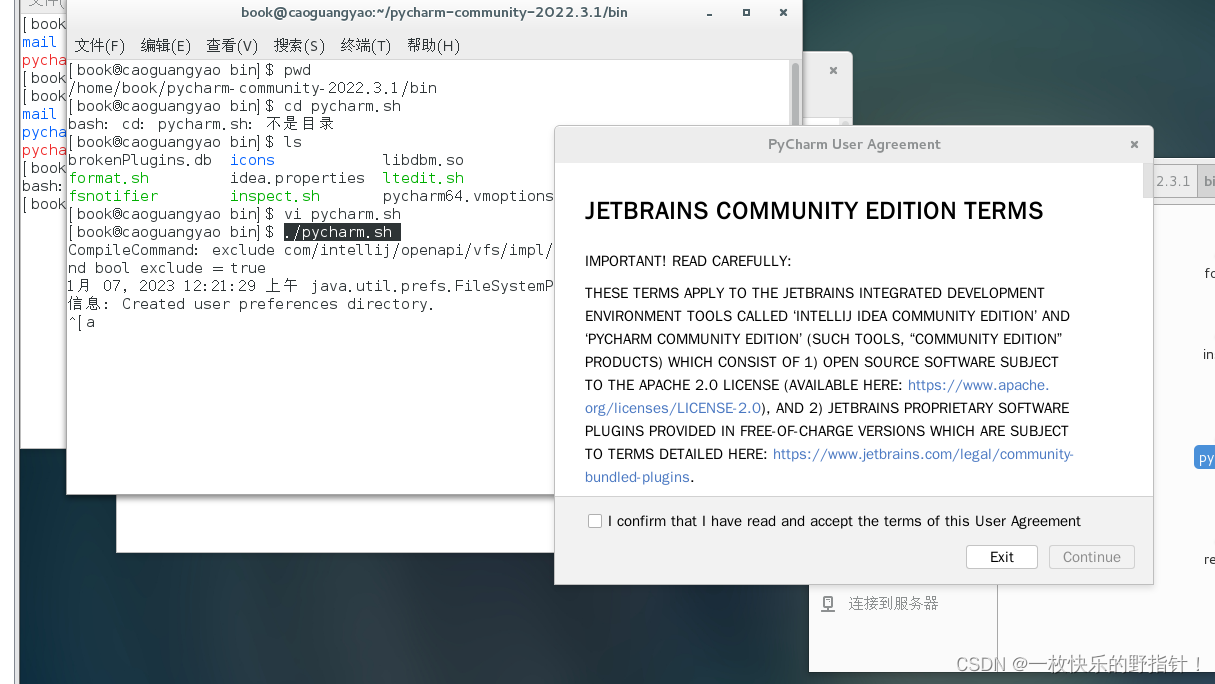Minimize the front terminal window
1215x684 pixels.
[x=710, y=13]
